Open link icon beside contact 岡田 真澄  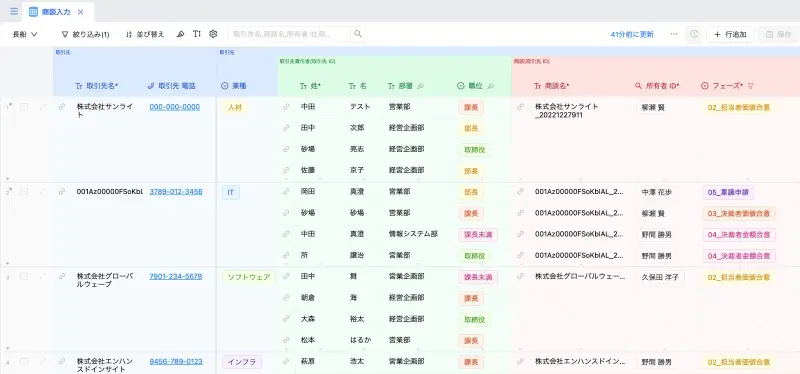pyautogui.click(x=286, y=192)
